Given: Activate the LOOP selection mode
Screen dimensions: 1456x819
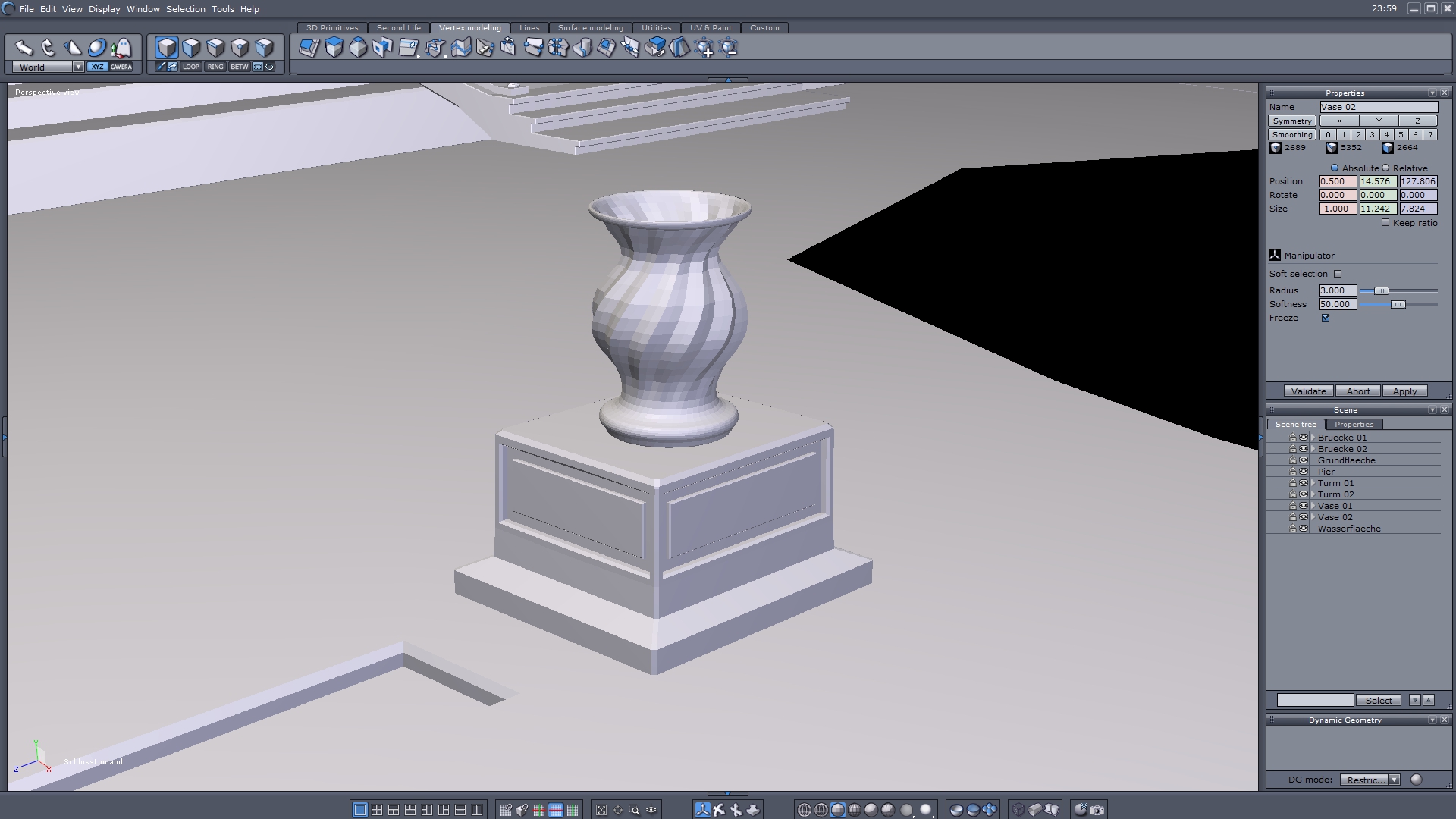Looking at the screenshot, I should [x=190, y=67].
